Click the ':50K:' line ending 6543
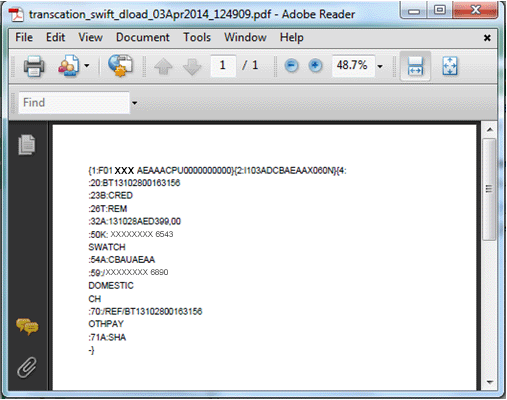This screenshot has height=400, width=507. 131,234
